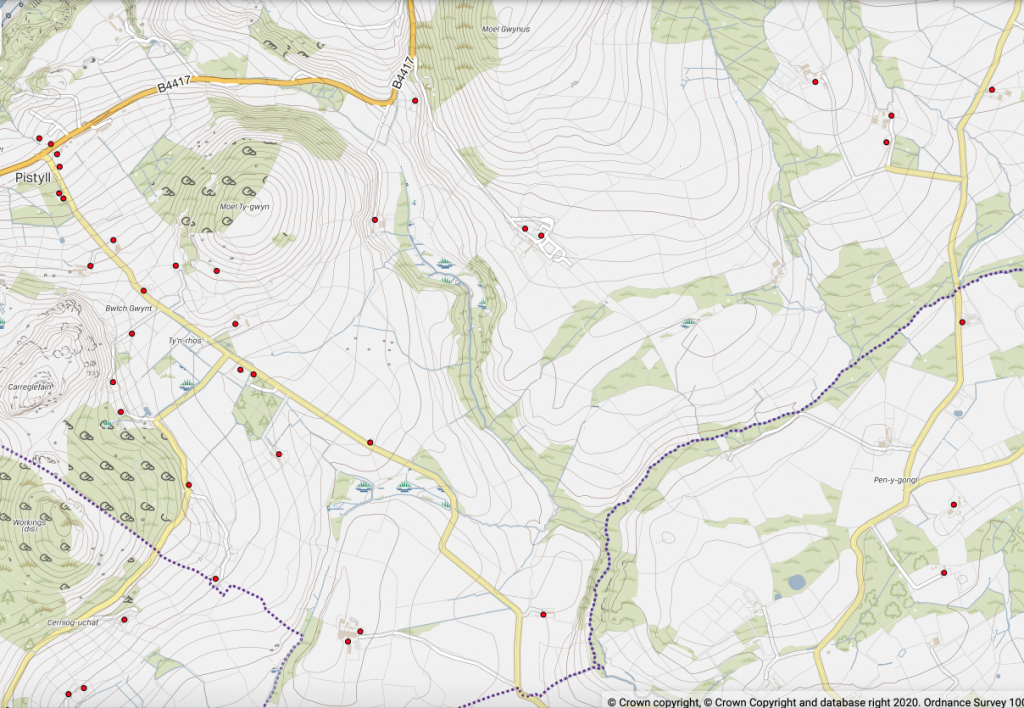
Task: Click the blue pond south of Pen-y-gongl
Action: coord(796,581)
